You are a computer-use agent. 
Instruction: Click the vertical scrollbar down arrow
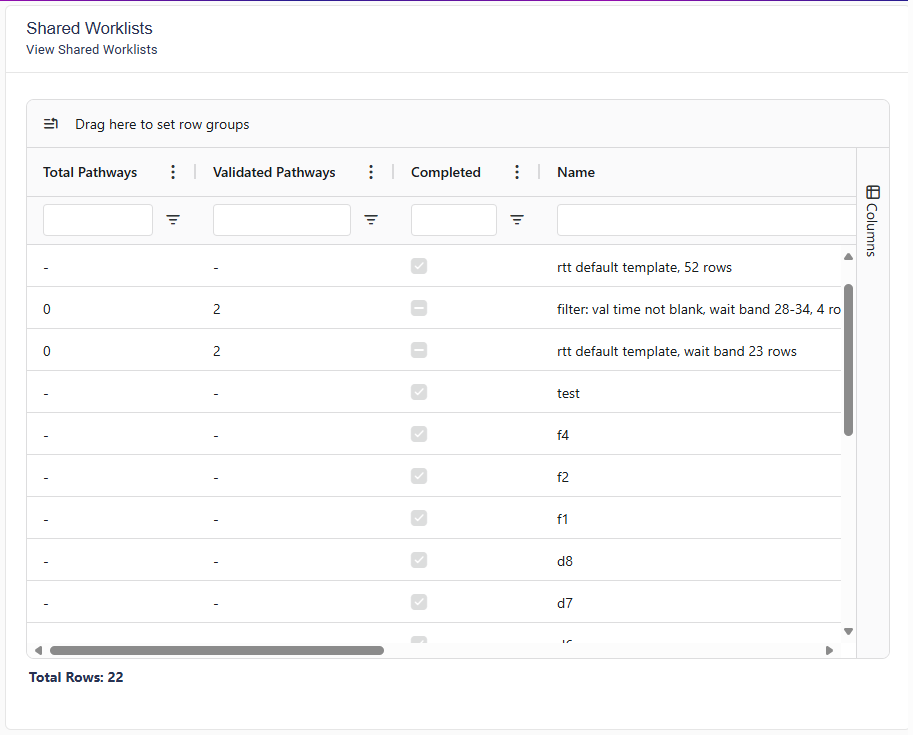848,631
